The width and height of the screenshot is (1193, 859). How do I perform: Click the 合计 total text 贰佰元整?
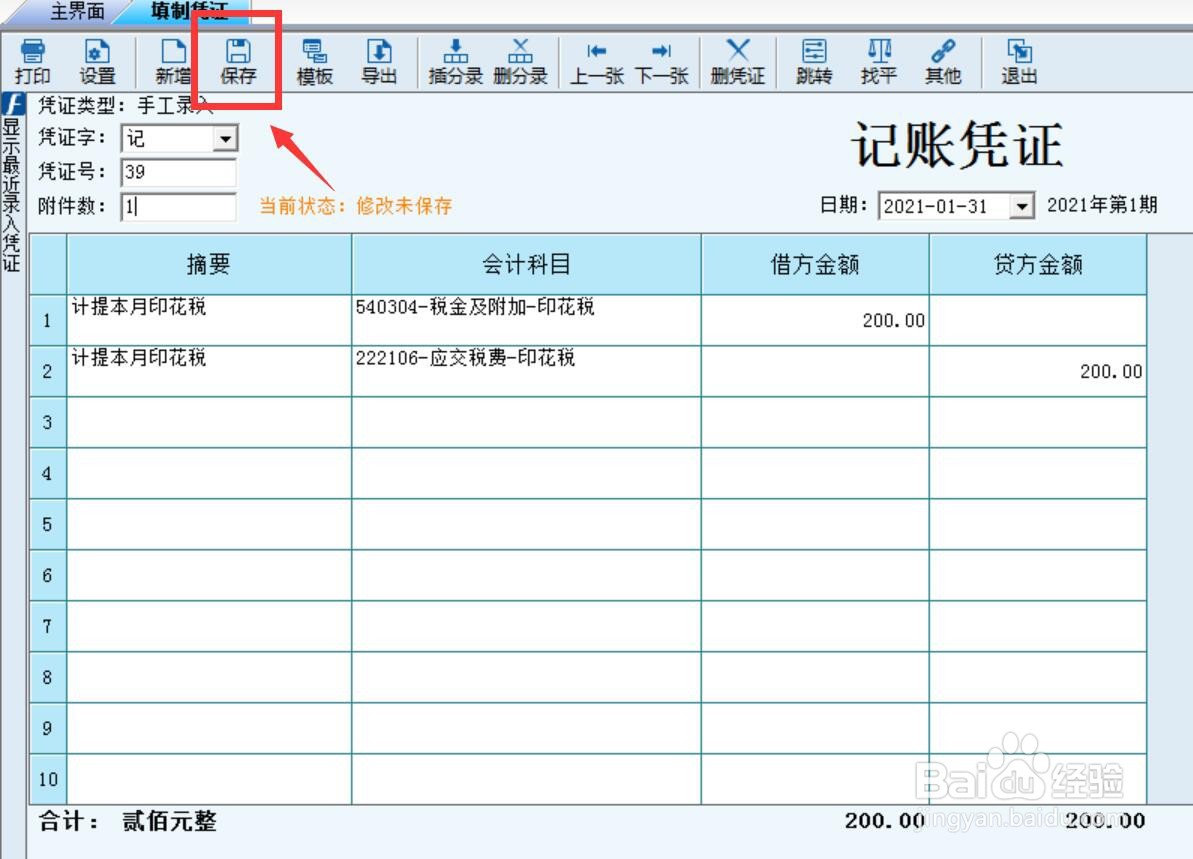click(x=169, y=821)
